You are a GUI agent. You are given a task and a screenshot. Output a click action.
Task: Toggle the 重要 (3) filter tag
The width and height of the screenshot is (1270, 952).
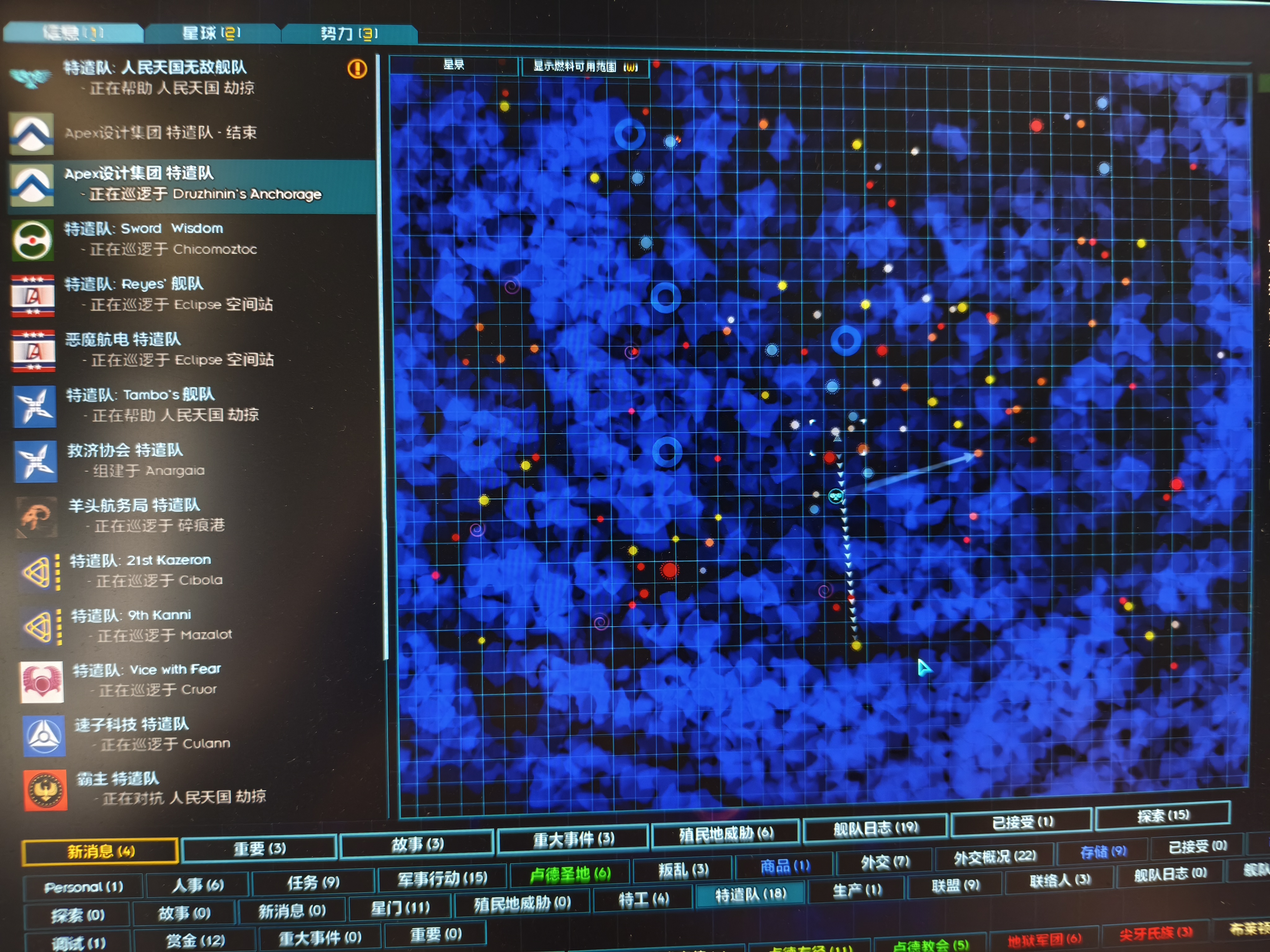259,849
